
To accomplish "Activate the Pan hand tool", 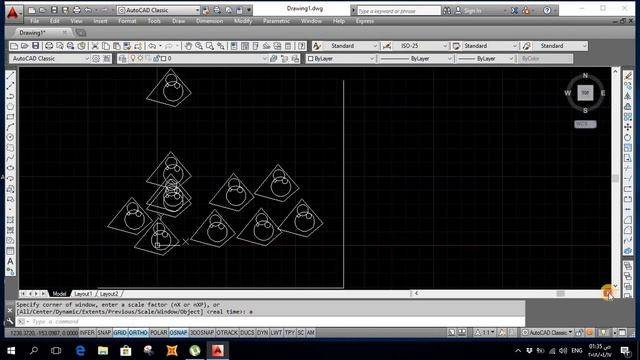I will pyautogui.click(x=188, y=46).
